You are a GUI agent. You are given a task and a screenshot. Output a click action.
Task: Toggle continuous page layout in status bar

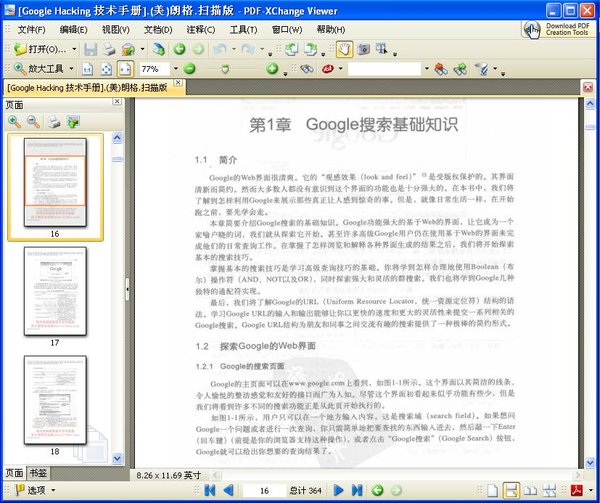(511, 490)
